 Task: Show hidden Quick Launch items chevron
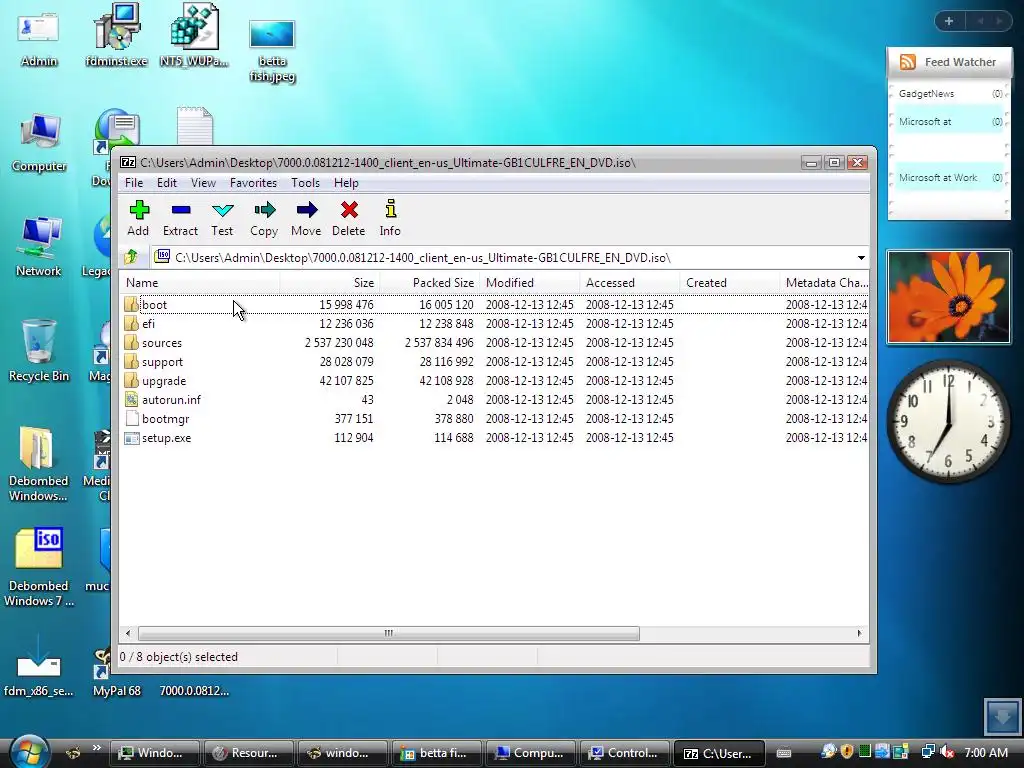point(97,748)
